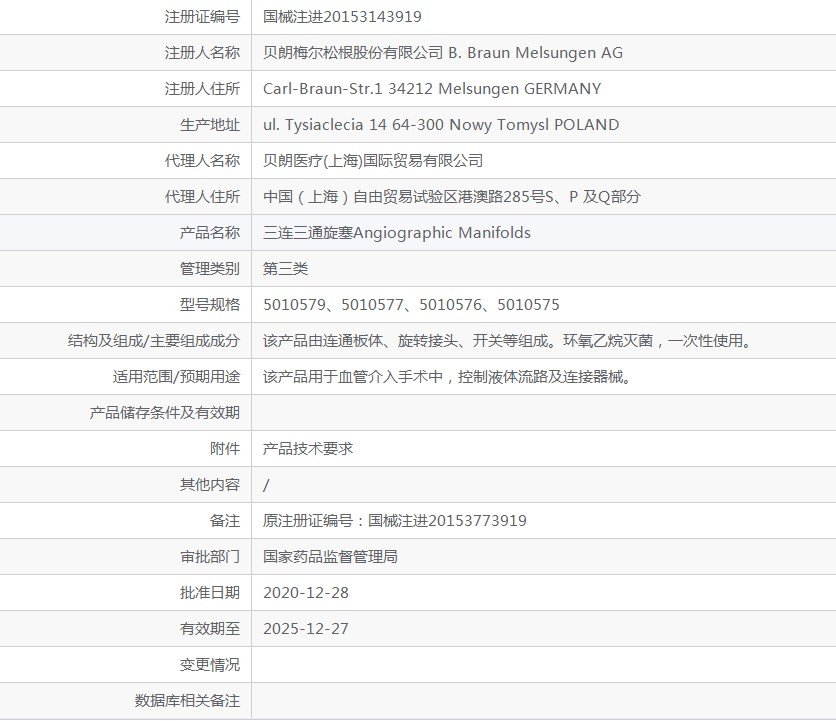Screen dimensions: 836x721
Task: Click the 注册人名称 label
Action: (x=202, y=52)
